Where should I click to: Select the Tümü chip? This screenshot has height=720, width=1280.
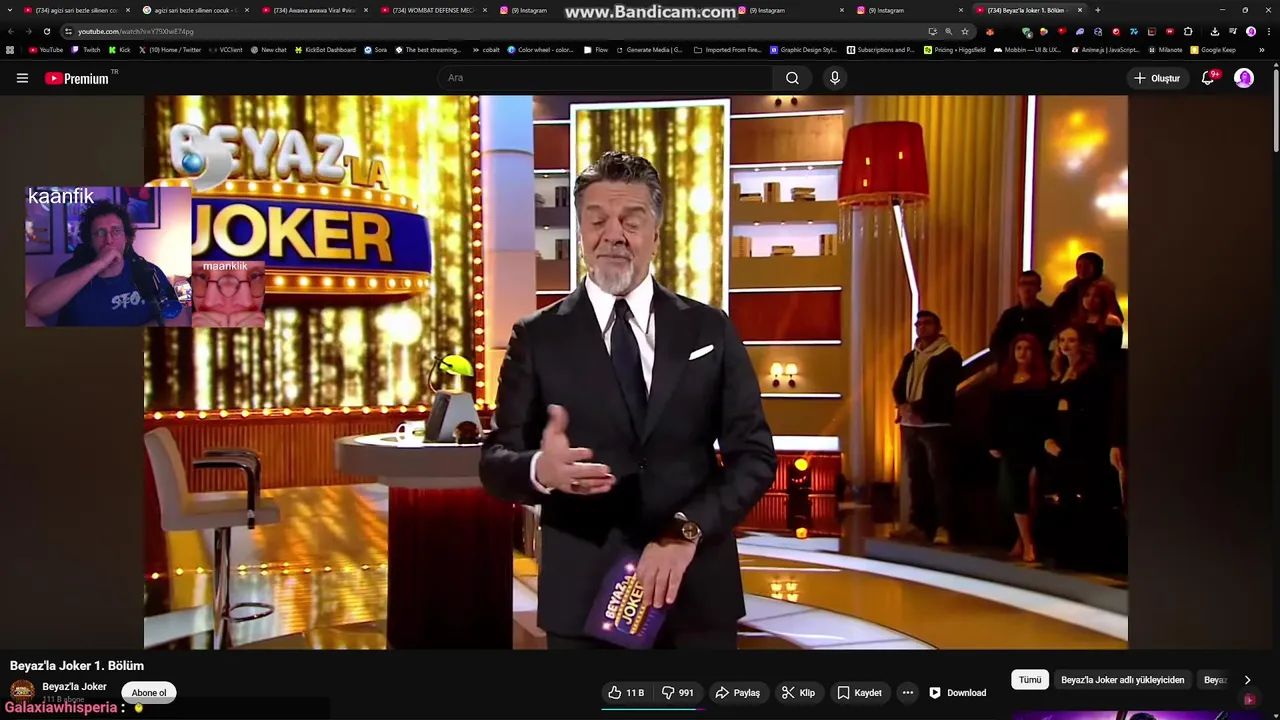(x=1030, y=680)
